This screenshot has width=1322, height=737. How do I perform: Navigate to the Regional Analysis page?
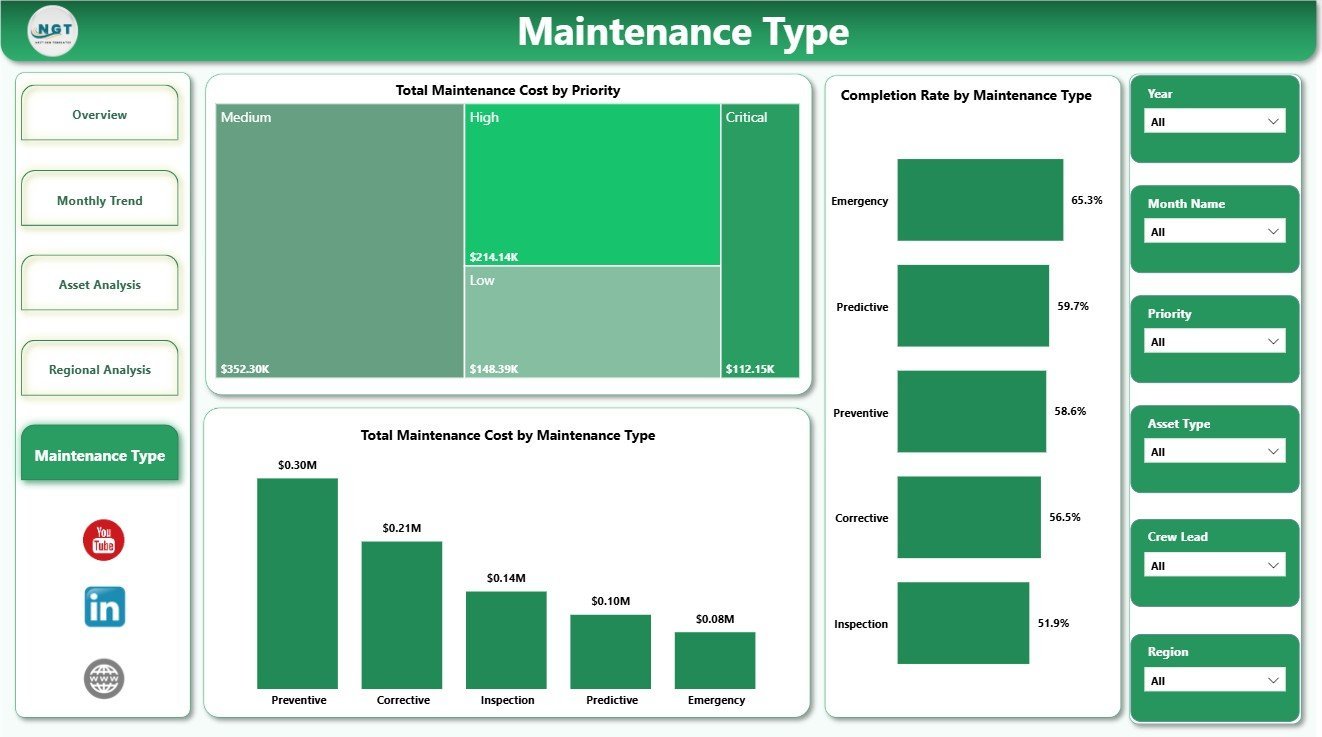(x=100, y=369)
